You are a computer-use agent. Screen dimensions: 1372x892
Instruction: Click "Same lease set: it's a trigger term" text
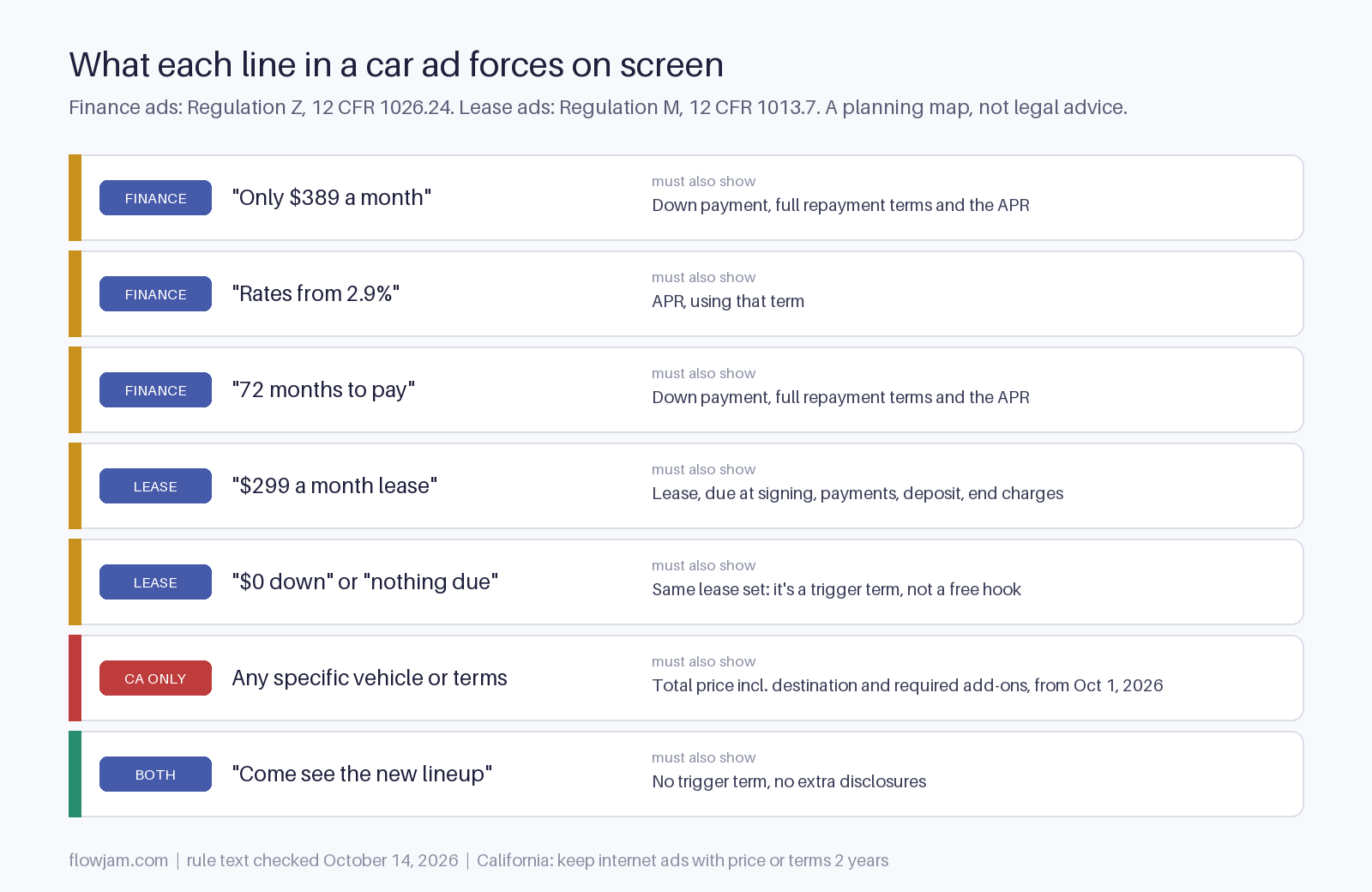click(836, 590)
